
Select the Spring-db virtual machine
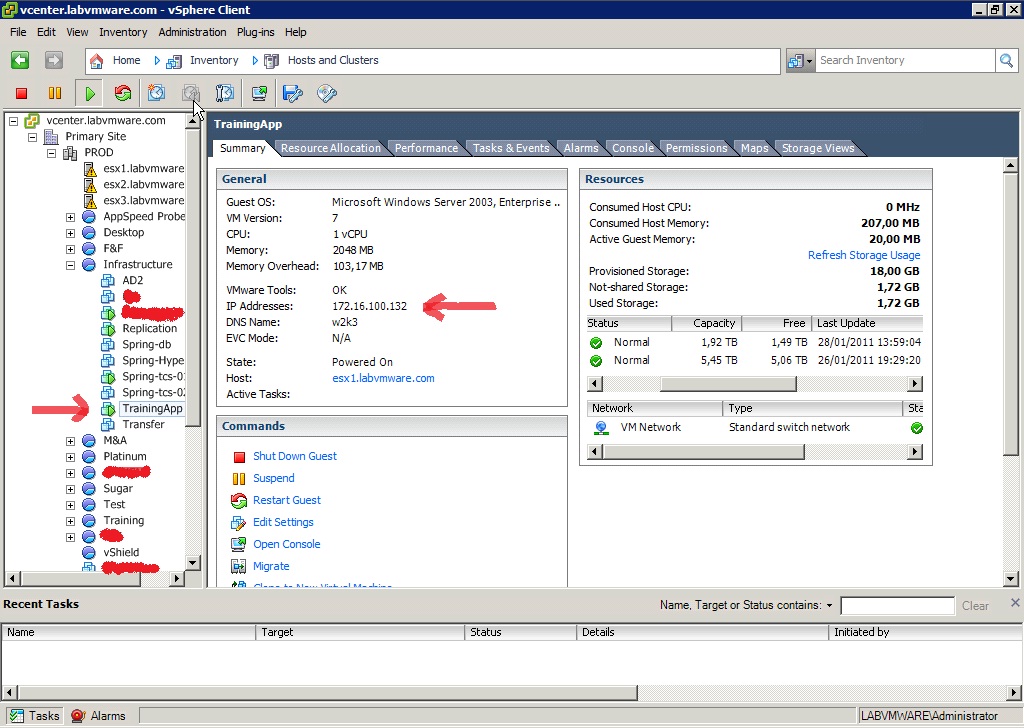(146, 345)
